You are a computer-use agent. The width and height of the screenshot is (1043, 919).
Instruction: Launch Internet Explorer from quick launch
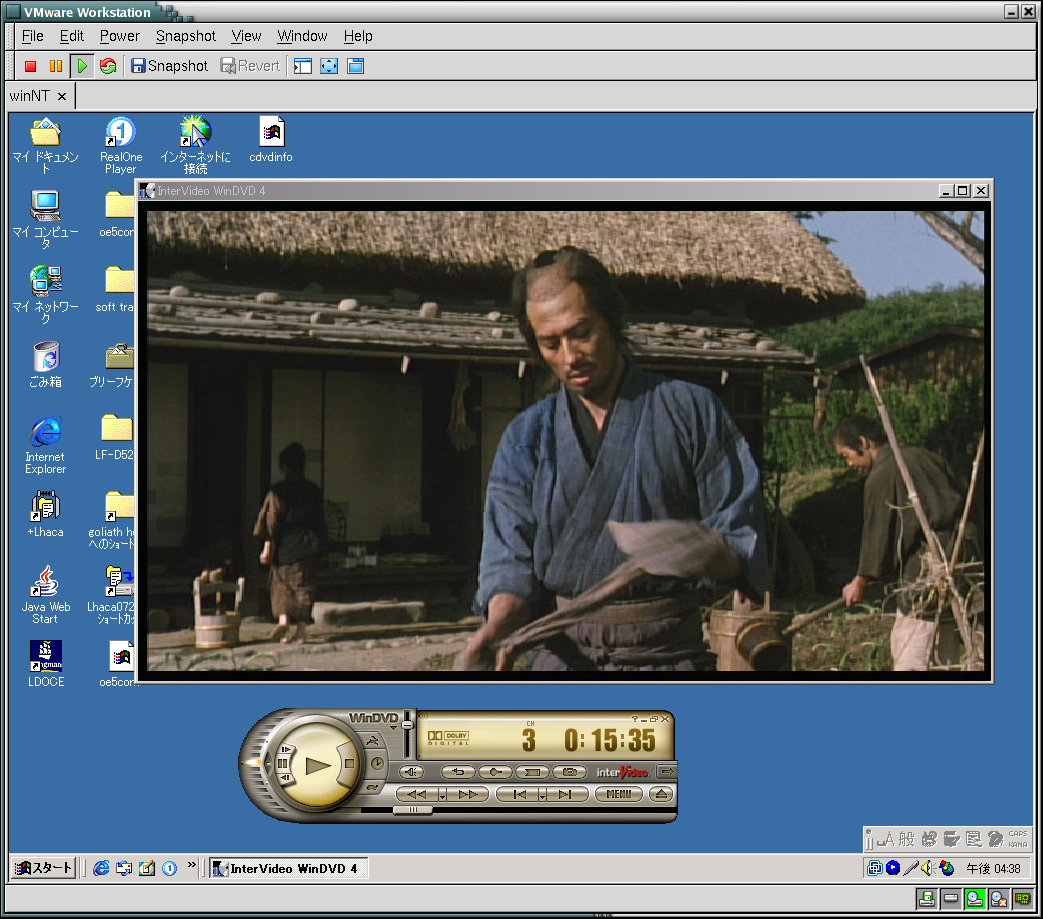(101, 868)
